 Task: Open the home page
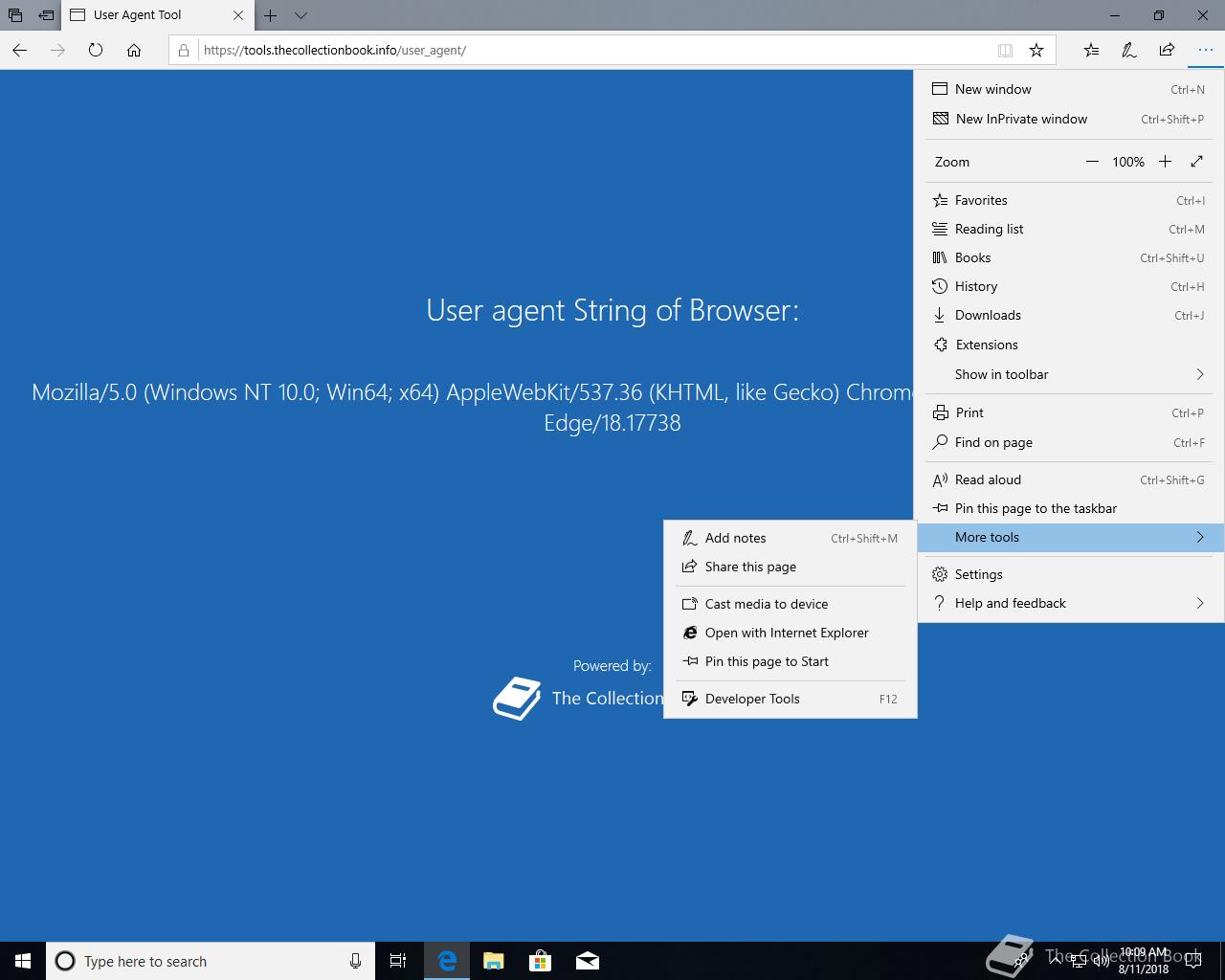click(x=134, y=50)
